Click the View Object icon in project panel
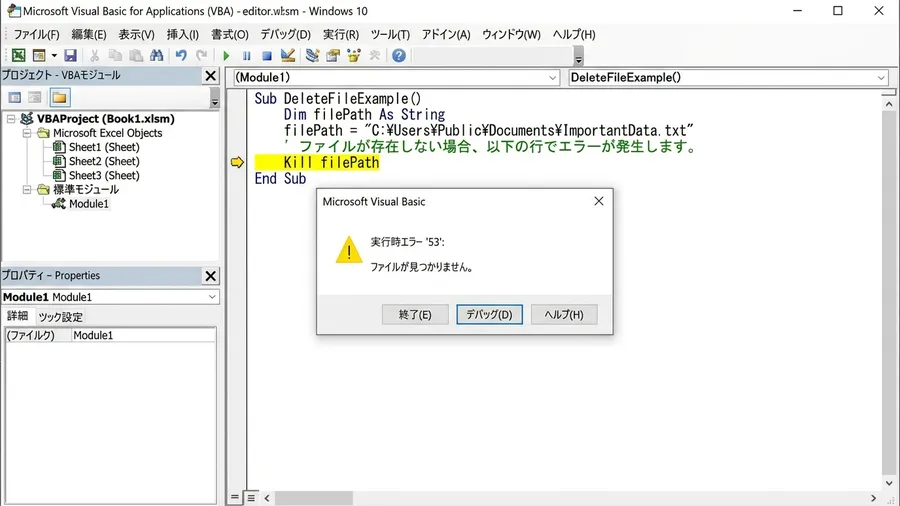The image size is (900, 506). click(x=34, y=98)
